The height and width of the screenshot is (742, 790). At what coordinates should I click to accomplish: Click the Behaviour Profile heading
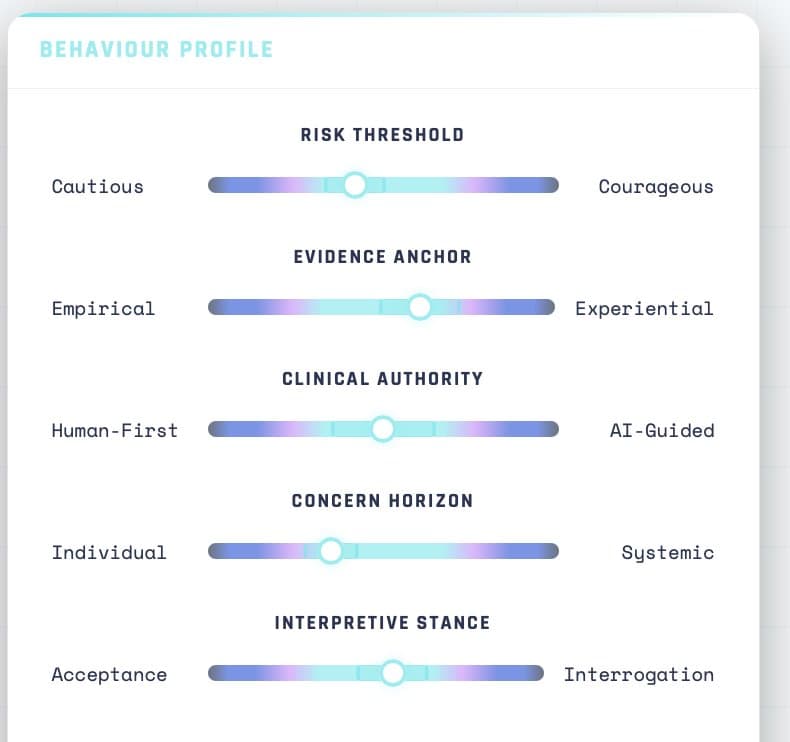tap(156, 49)
